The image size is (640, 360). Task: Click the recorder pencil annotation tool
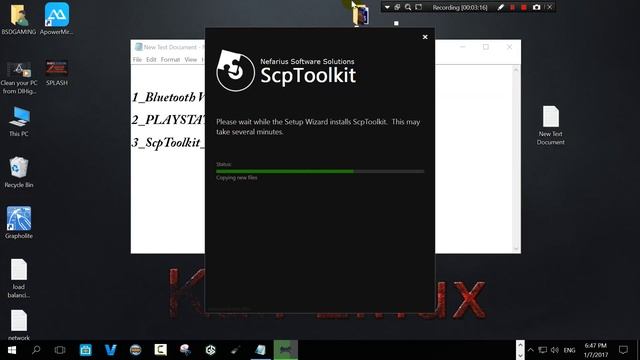[x=501, y=7]
